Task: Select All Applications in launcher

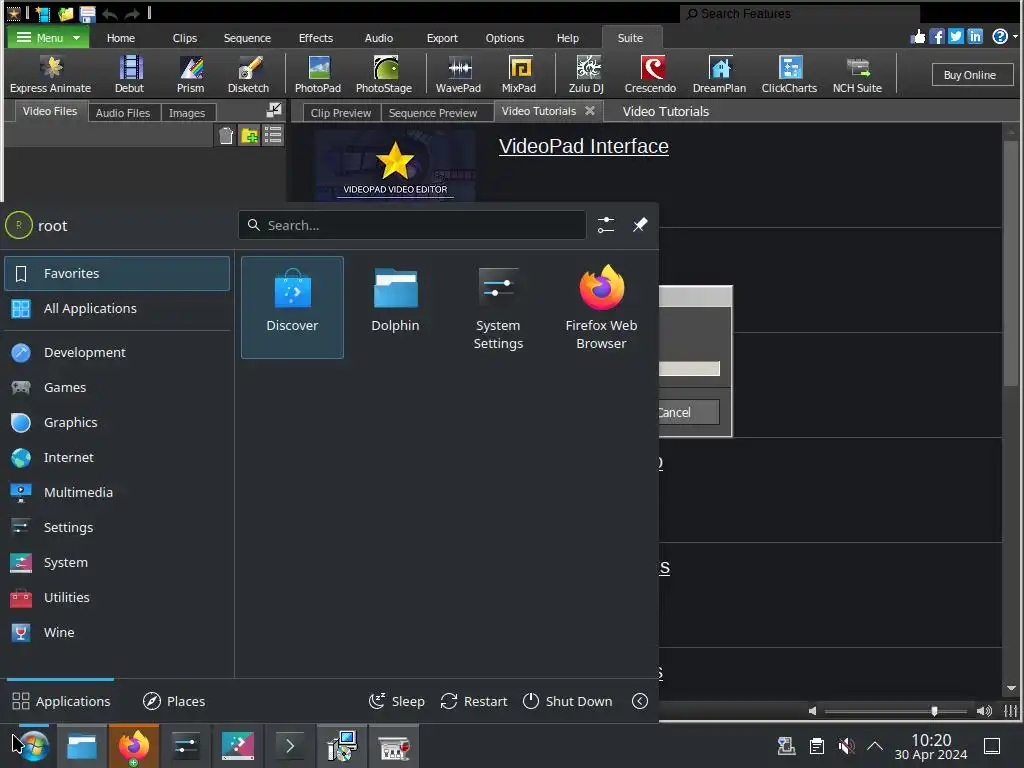Action: click(117, 308)
